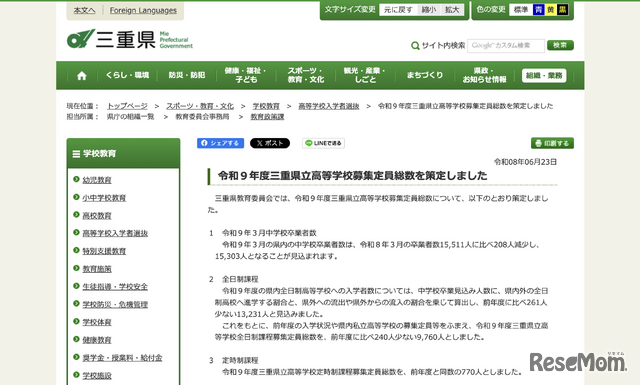Open 健康教育 in sidebar
The height and width of the screenshot is (385, 640).
click(97, 340)
